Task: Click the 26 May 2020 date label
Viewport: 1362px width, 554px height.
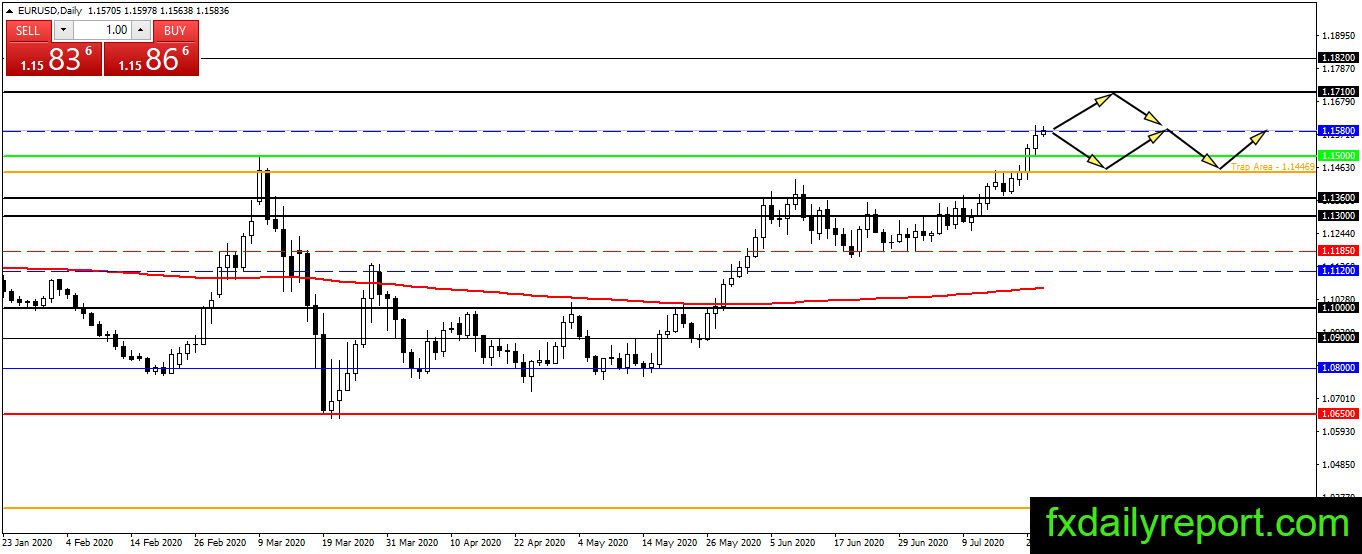Action: 733,543
